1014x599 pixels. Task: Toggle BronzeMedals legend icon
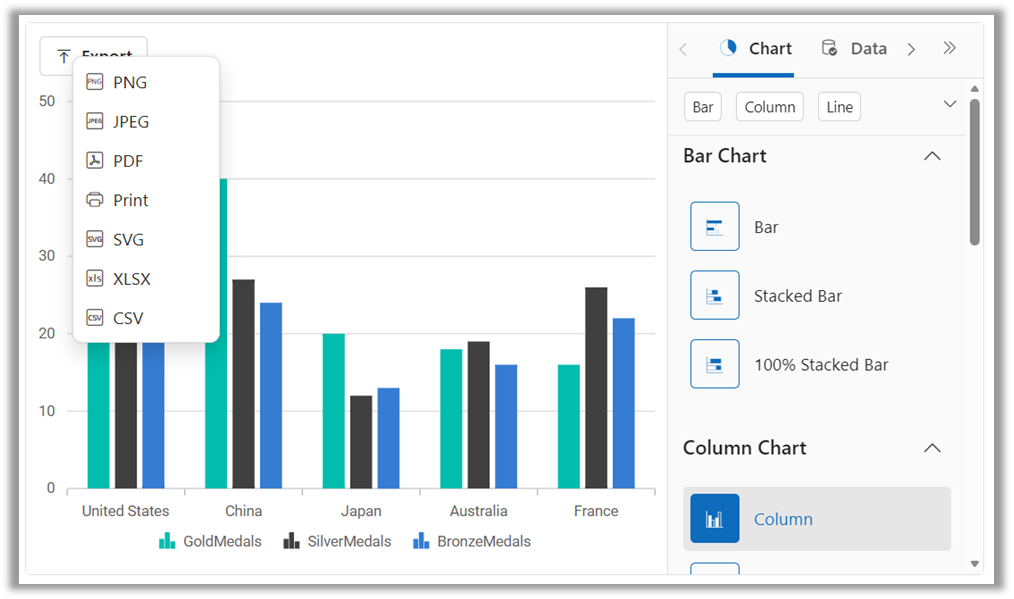tap(421, 541)
